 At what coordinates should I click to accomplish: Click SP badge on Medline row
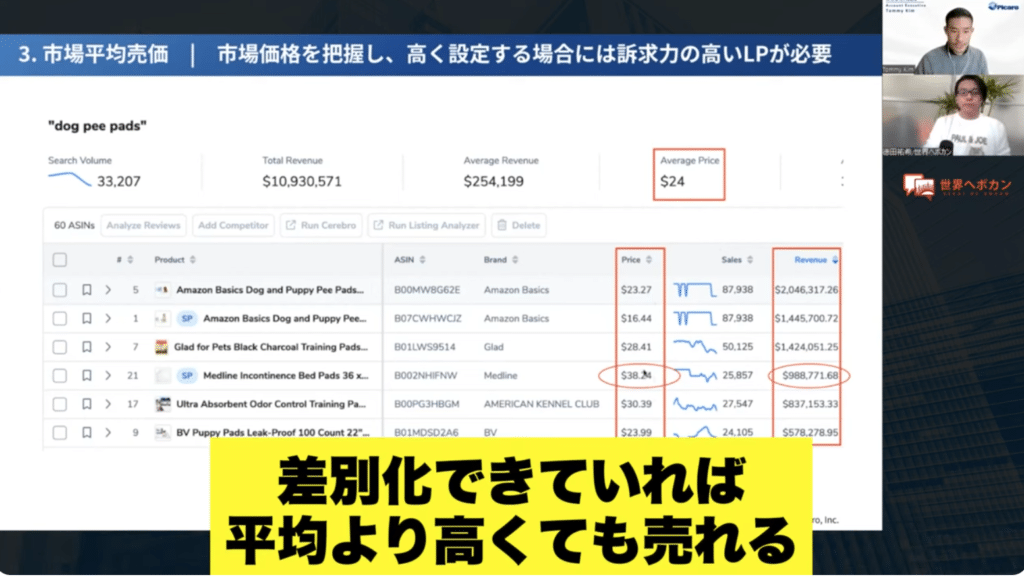[187, 375]
